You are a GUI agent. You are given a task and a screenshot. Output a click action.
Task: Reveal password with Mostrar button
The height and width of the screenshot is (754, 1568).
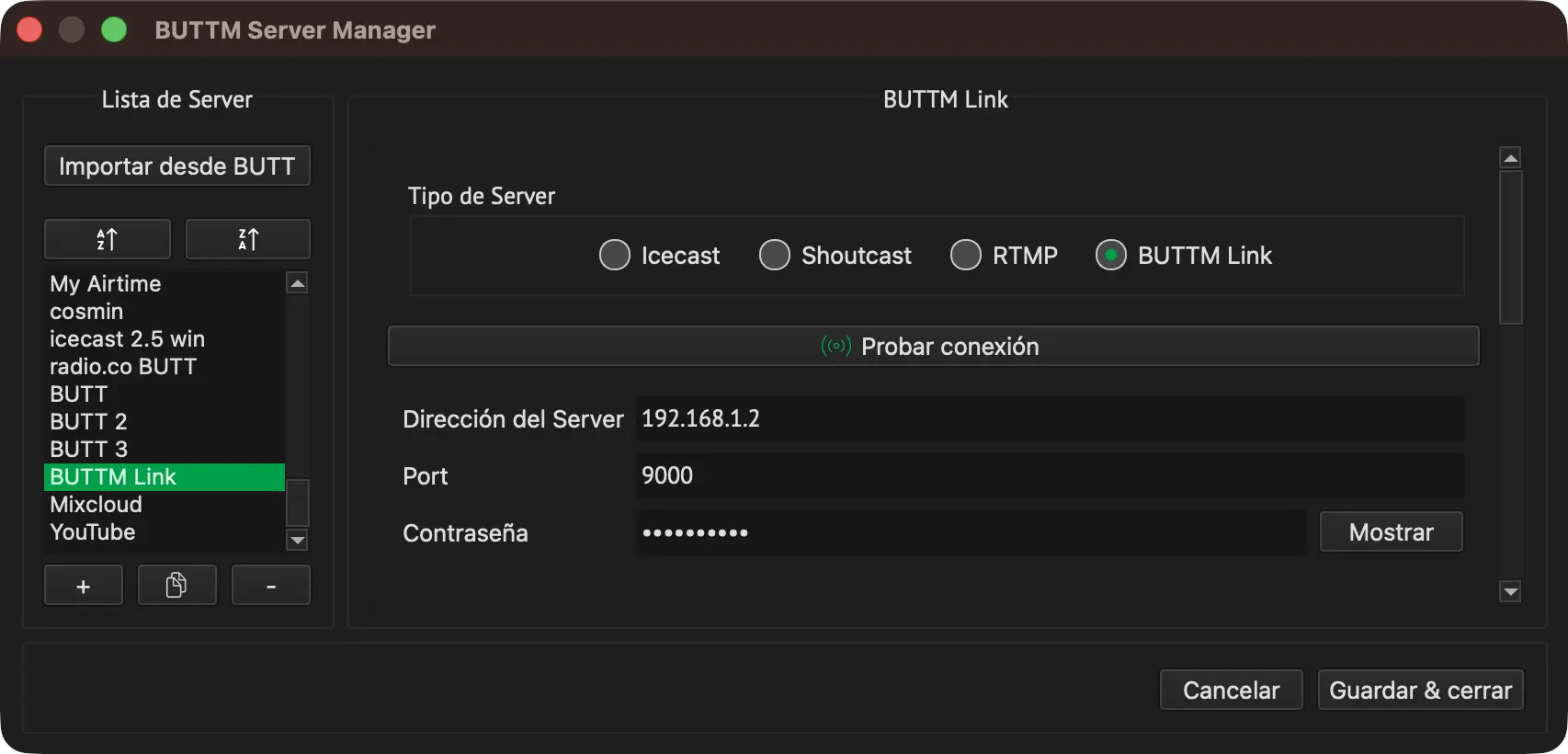click(1392, 531)
